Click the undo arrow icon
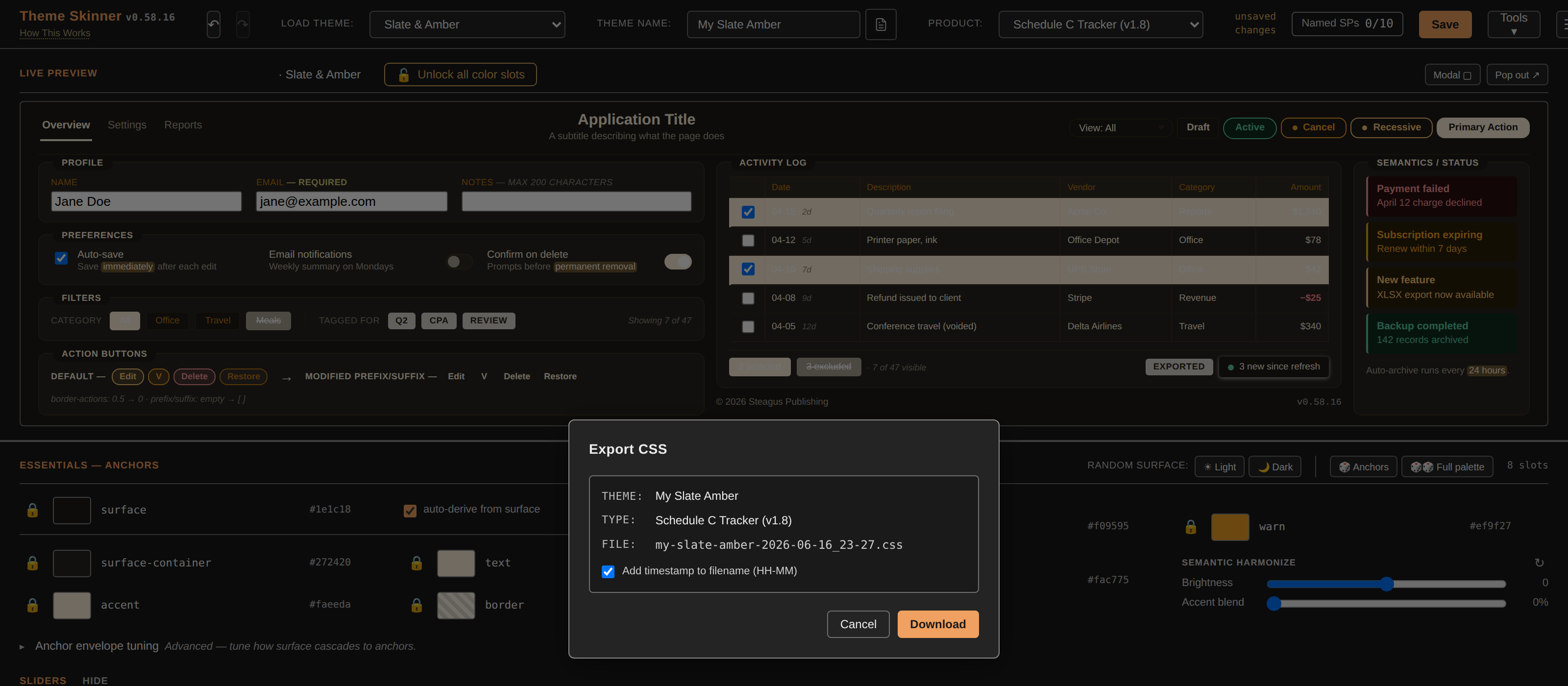Viewport: 1568px width, 686px height. tap(213, 24)
